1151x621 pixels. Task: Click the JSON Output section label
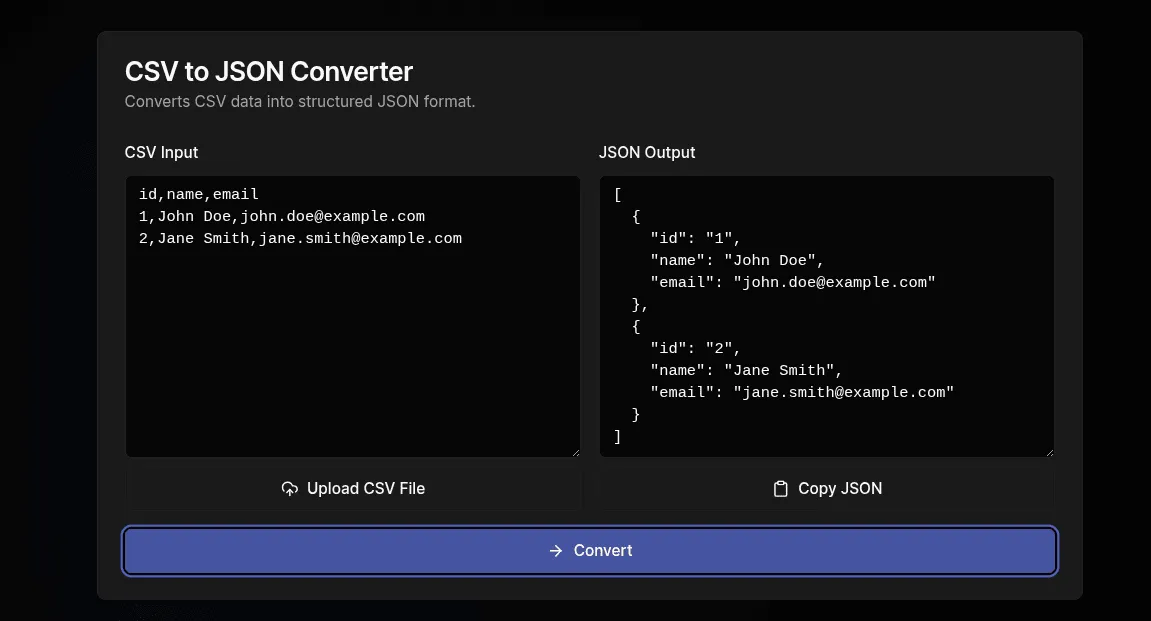click(647, 152)
